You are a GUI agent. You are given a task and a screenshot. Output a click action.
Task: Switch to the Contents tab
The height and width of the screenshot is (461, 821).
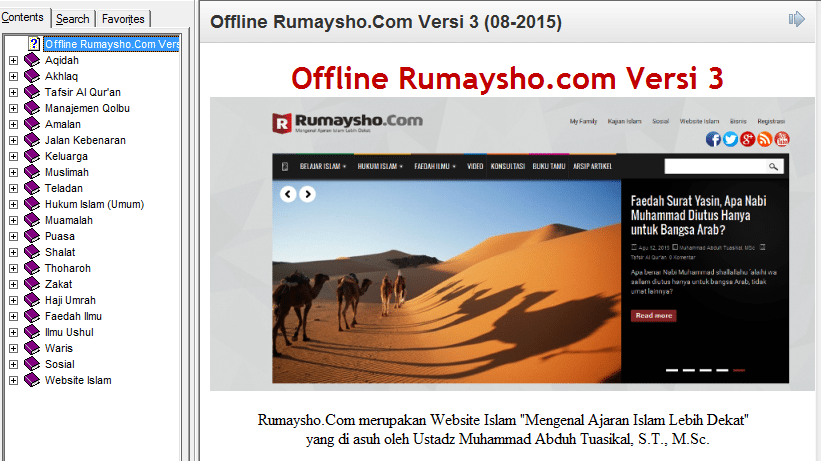(23, 17)
